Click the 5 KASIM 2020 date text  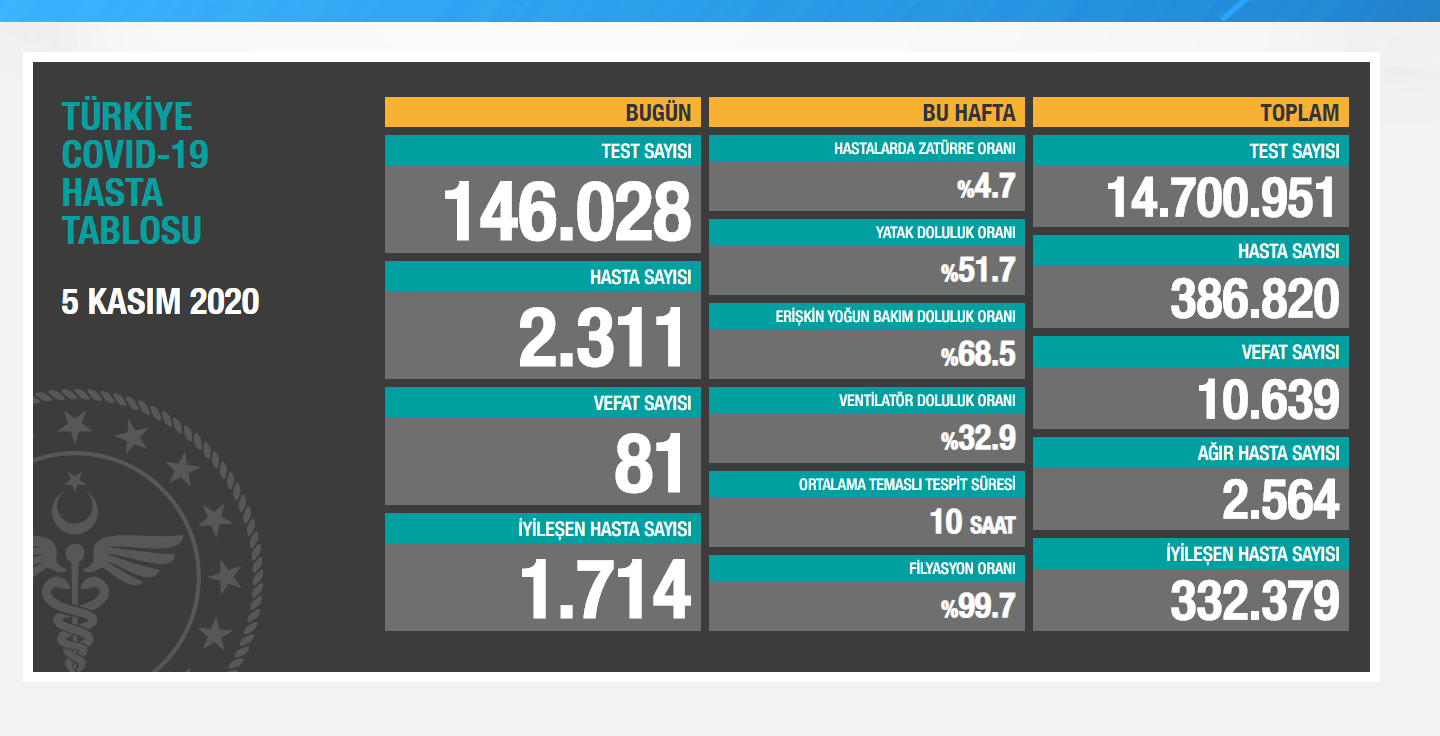(160, 302)
